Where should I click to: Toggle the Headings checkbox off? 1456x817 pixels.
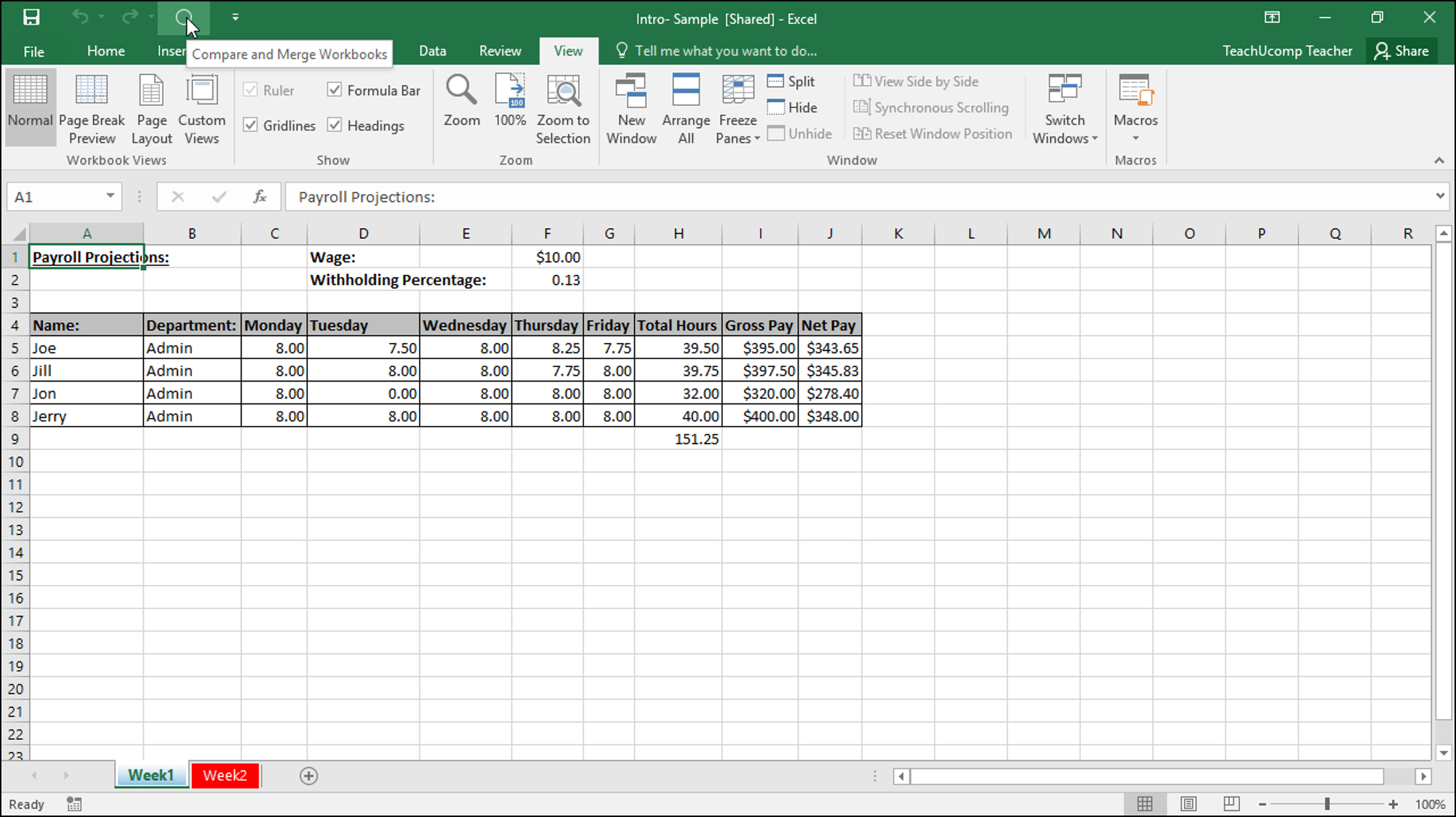(x=335, y=125)
